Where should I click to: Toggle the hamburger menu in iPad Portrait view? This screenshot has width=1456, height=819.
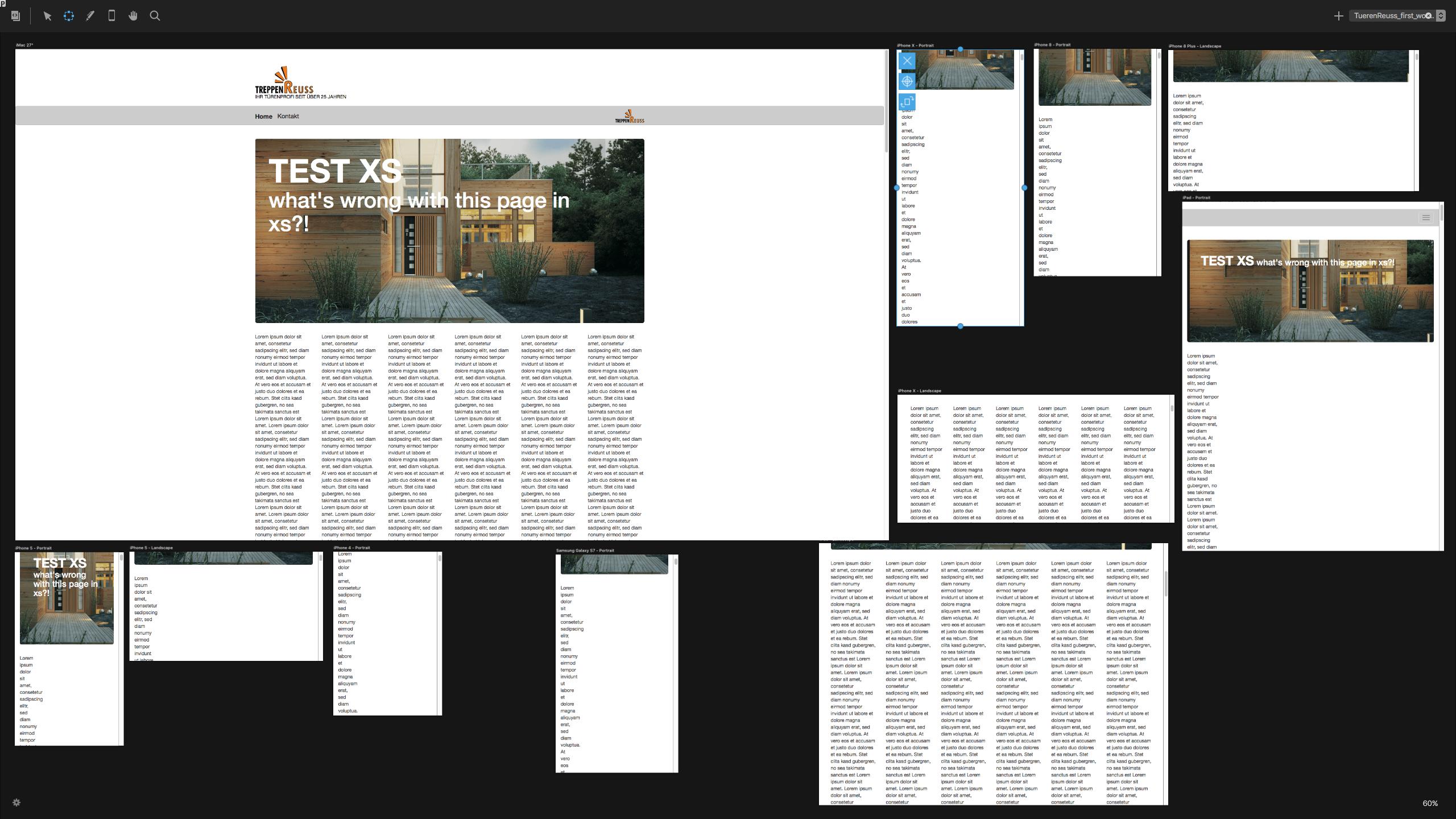point(1425,218)
